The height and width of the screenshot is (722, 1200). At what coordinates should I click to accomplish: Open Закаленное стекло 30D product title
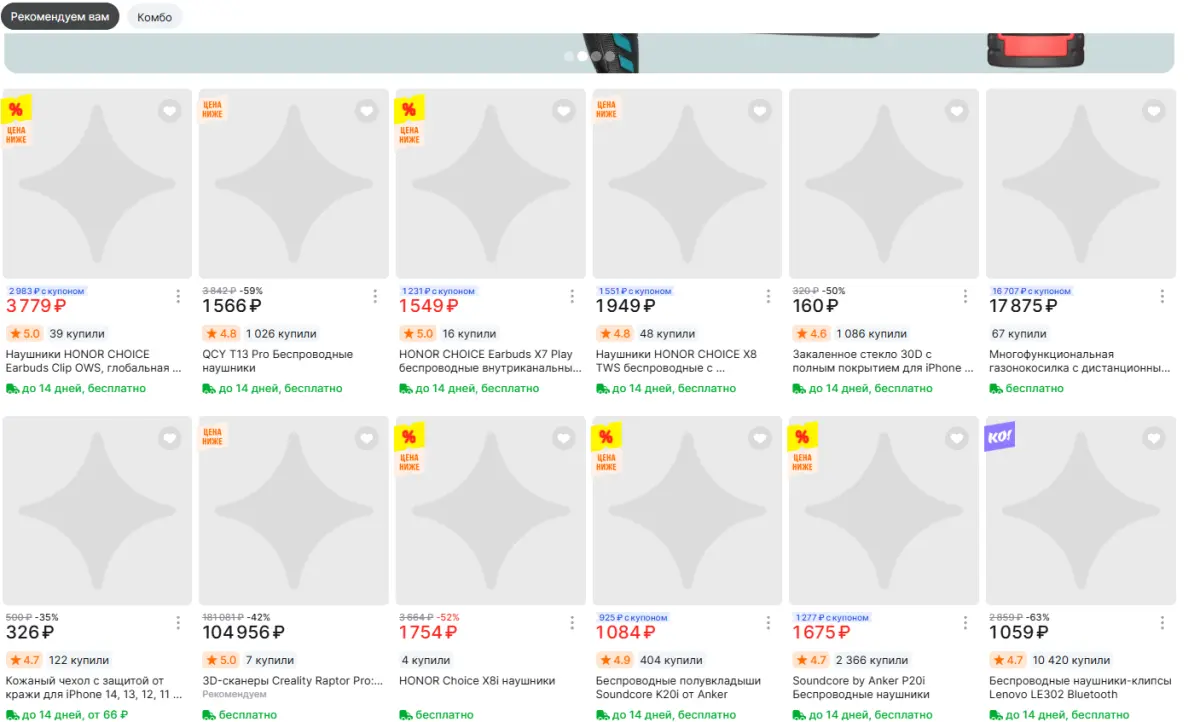883,361
